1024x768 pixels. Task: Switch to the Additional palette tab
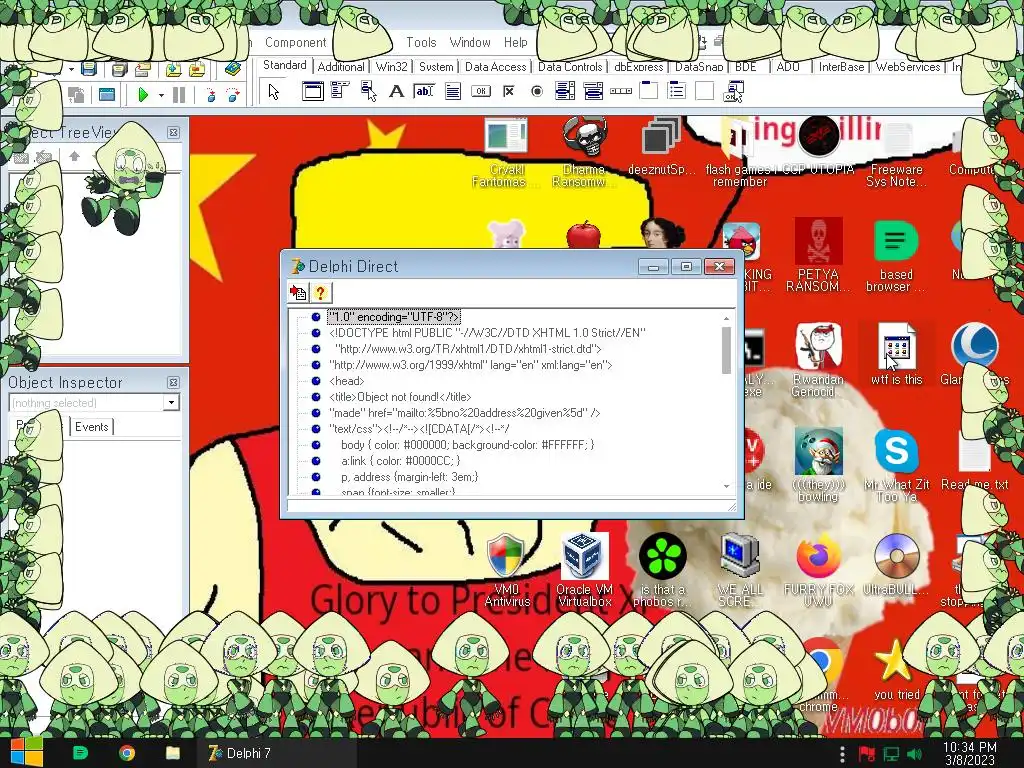click(341, 67)
